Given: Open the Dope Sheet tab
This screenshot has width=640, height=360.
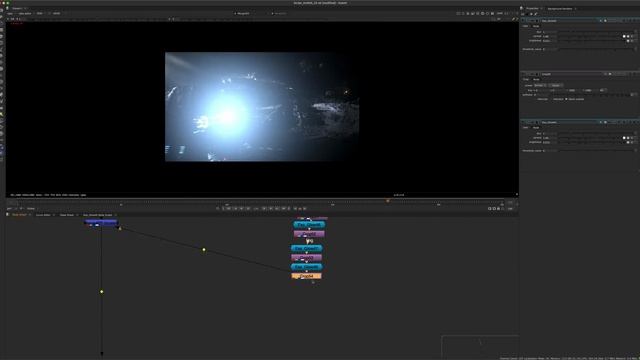Looking at the screenshot, I should pyautogui.click(x=67, y=215).
